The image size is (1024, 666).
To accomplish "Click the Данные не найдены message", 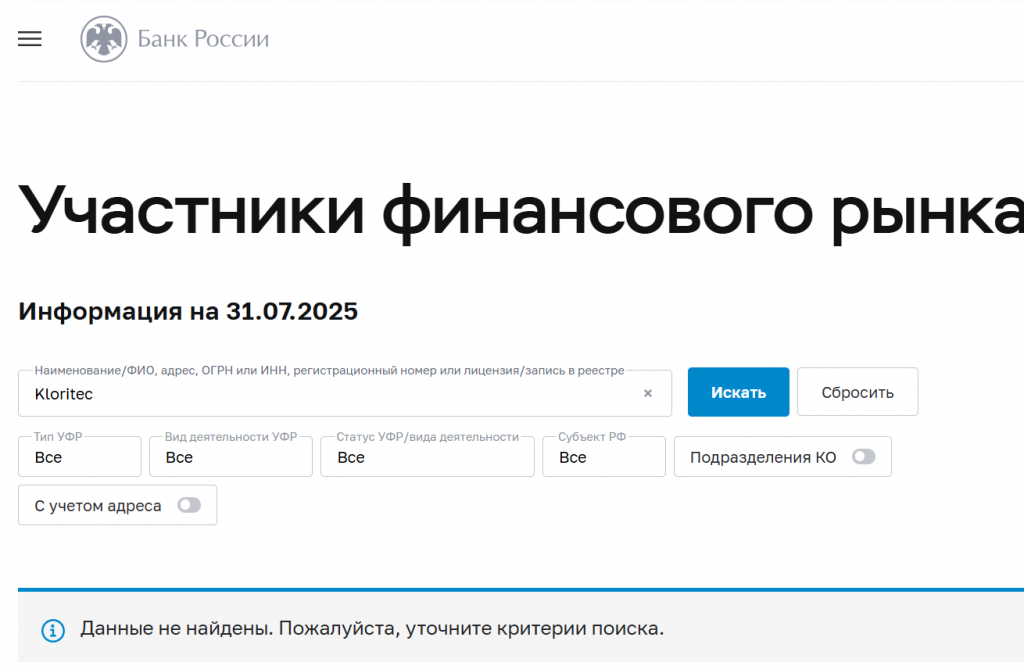I will click(x=372, y=628).
